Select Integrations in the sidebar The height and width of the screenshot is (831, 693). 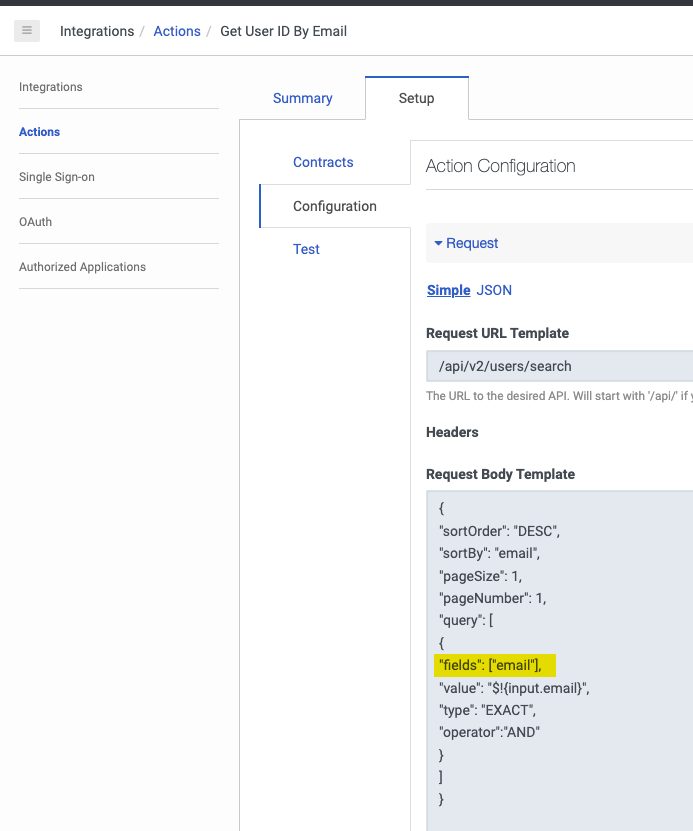click(51, 87)
